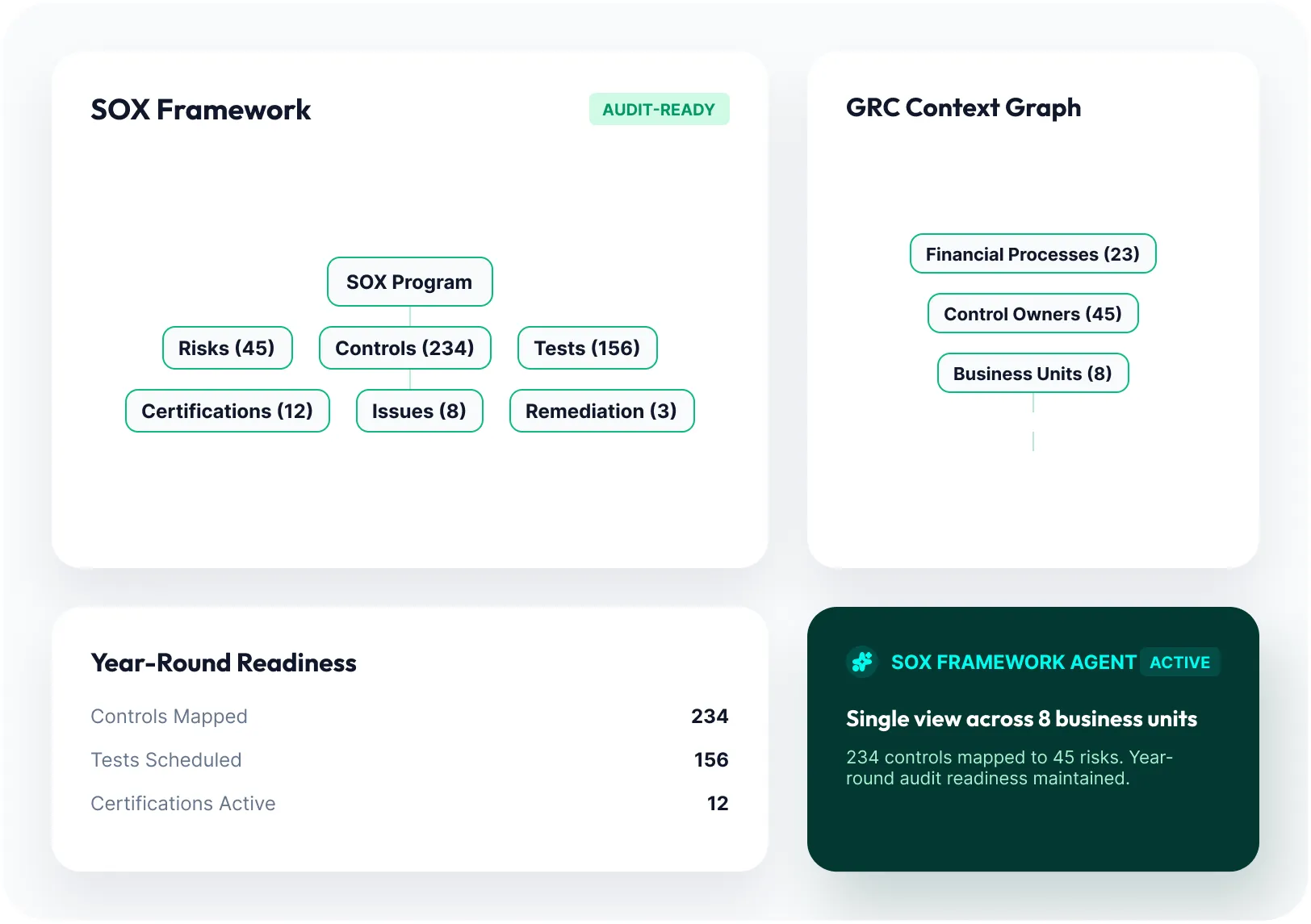Click the SOX FRAMEWORK AGENT title
The image size is (1311, 924).
[1014, 663]
